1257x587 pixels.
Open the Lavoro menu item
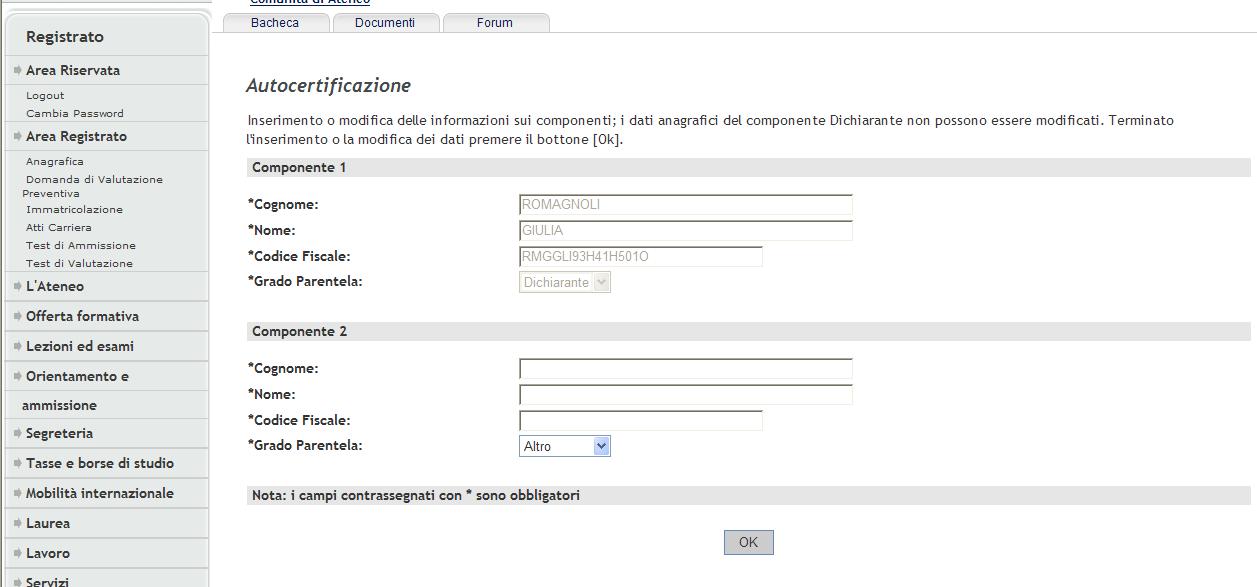point(48,553)
